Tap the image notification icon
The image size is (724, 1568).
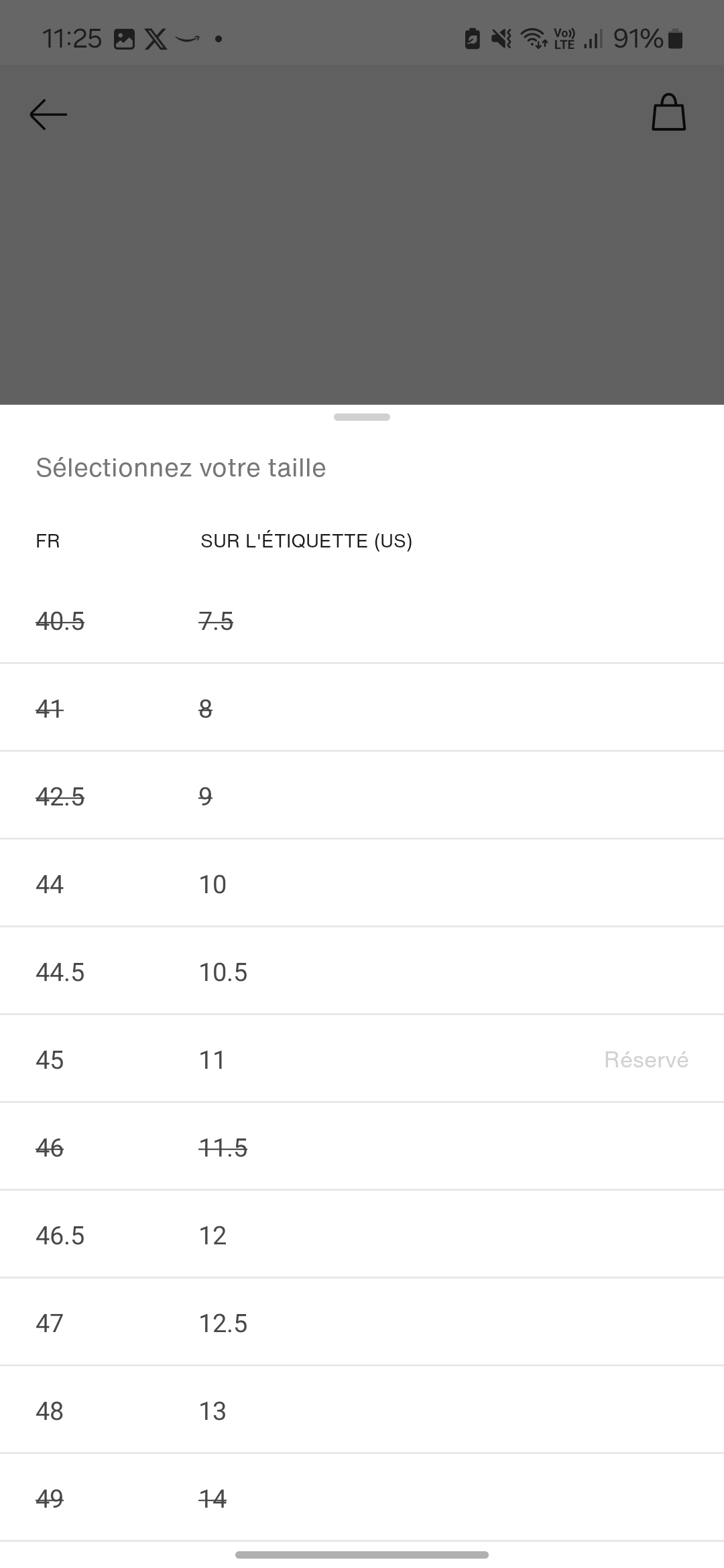125,40
